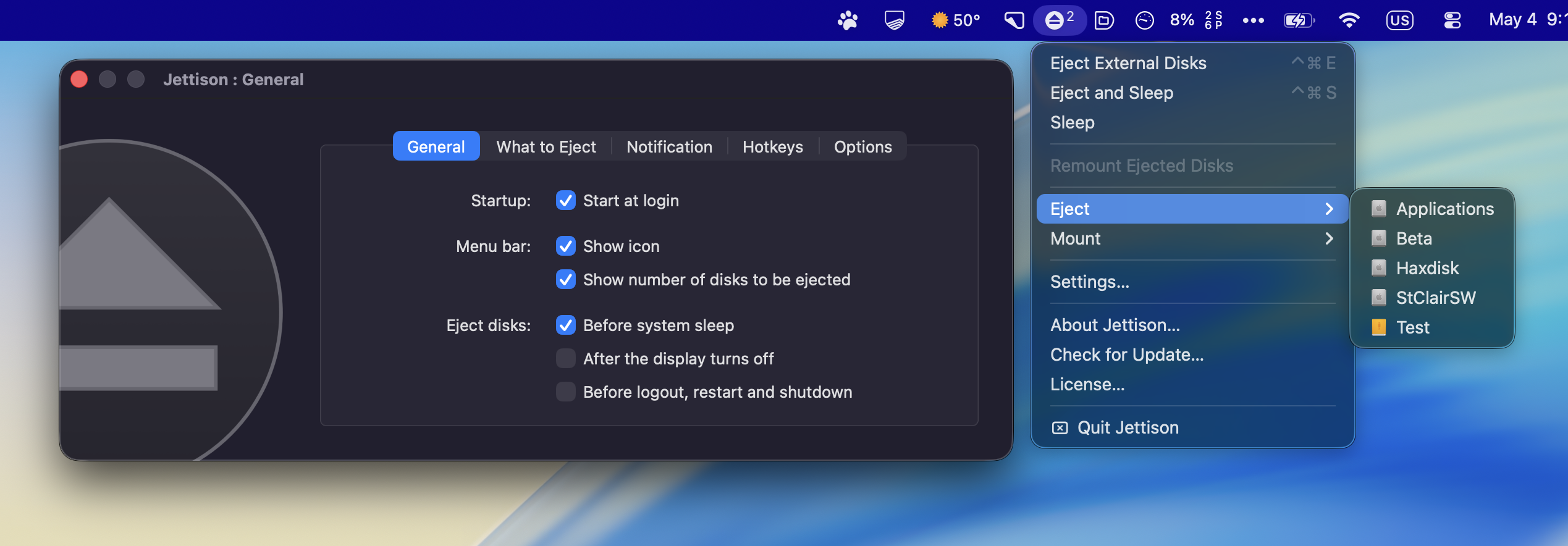The width and height of the screenshot is (1568, 546).
Task: Expand the Eject submenu
Action: (1192, 209)
